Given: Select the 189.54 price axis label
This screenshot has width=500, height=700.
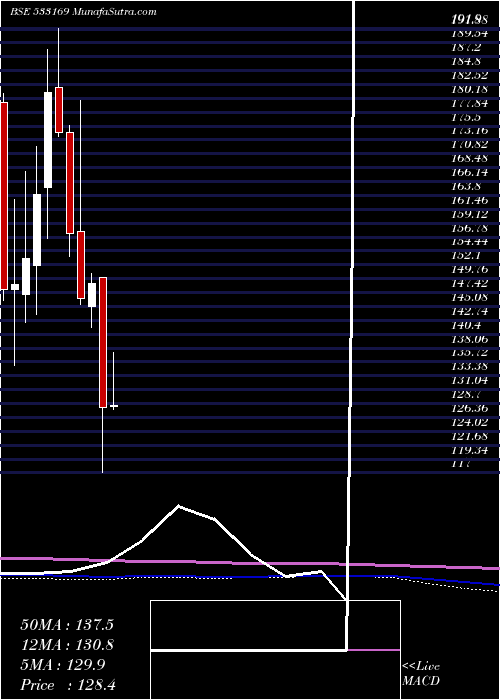Looking at the screenshot, I should [469, 33].
